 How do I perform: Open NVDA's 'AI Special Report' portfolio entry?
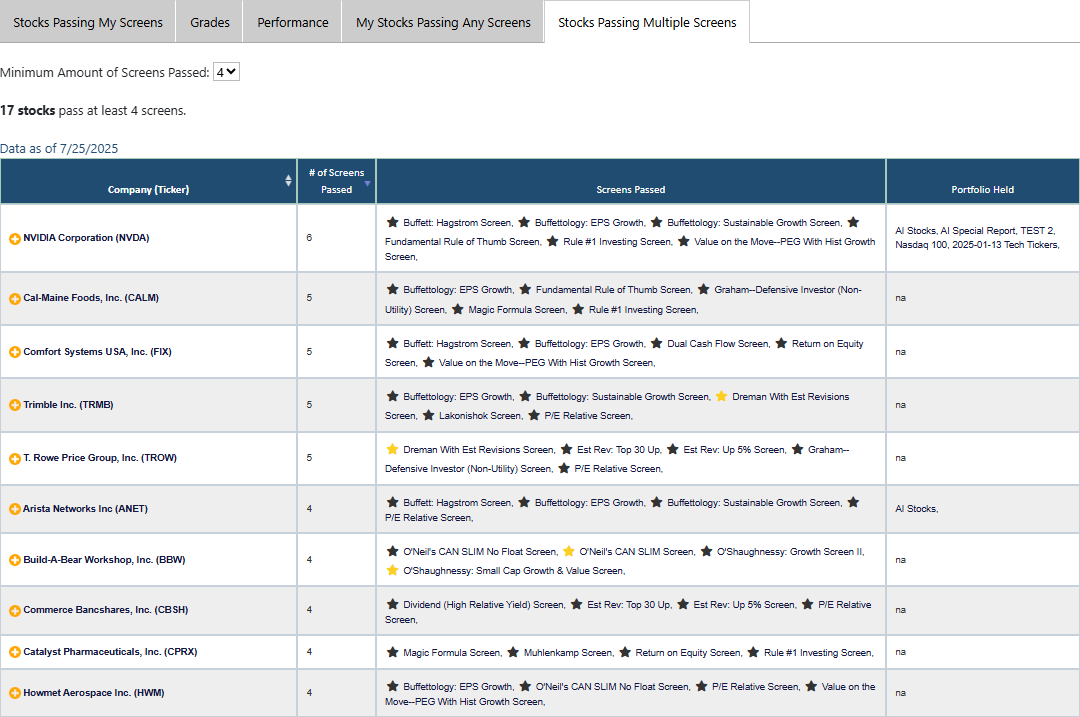(x=979, y=231)
